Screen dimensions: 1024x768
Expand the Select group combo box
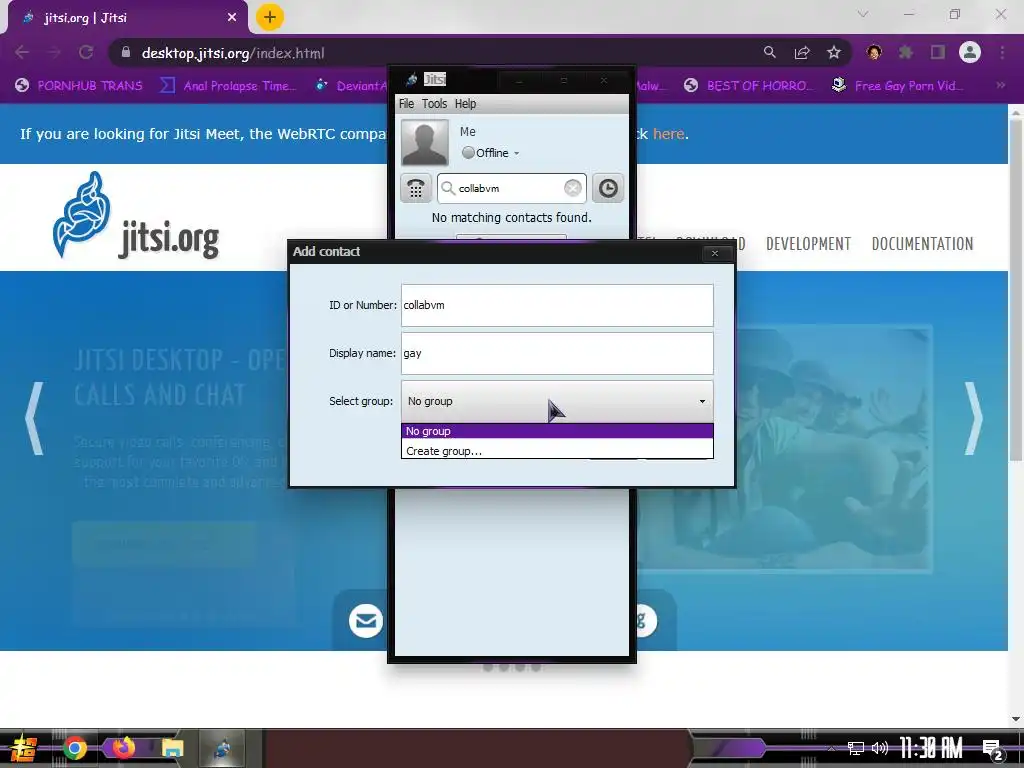[x=557, y=401]
